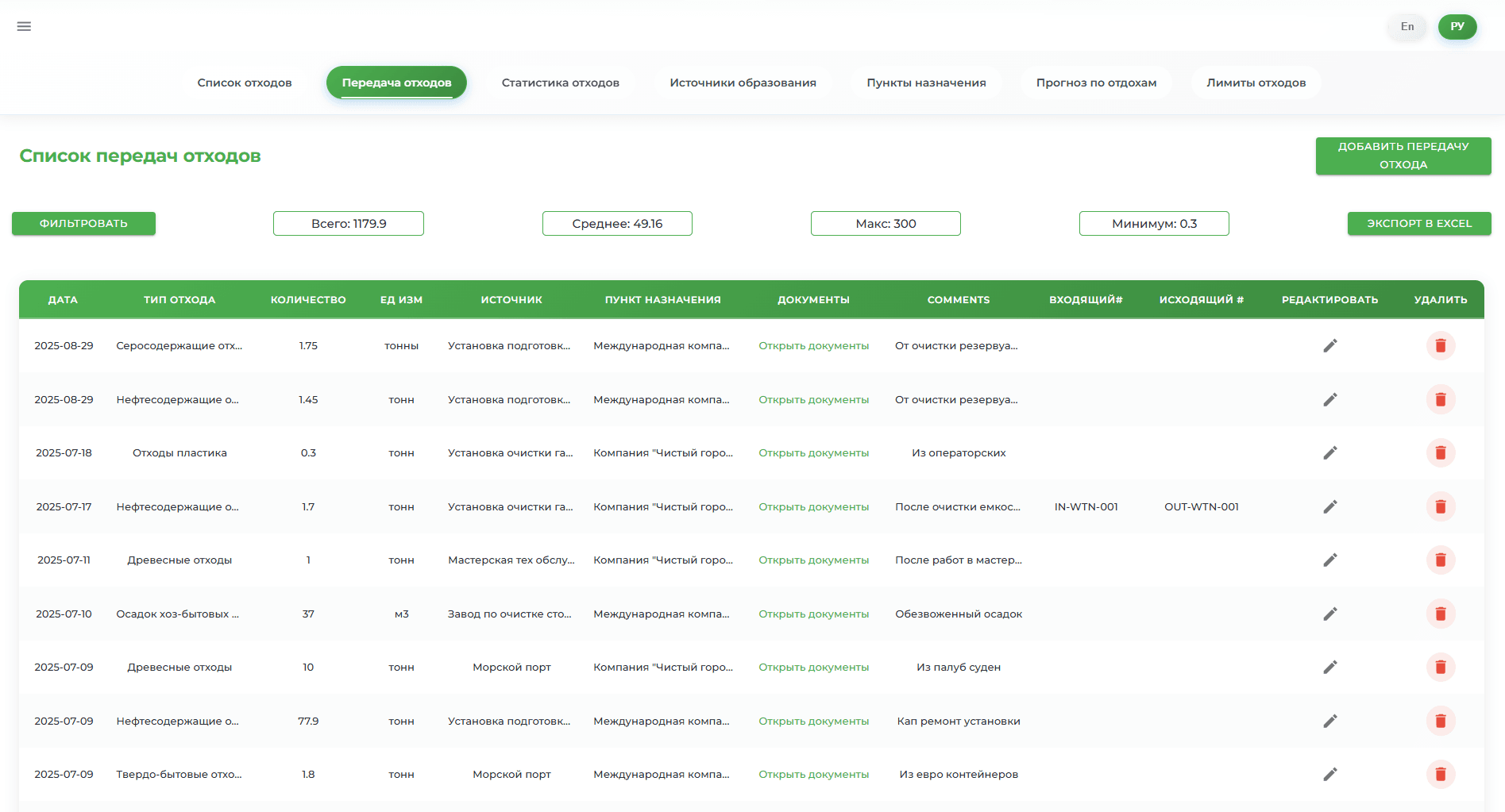Switch to the Список отходов tab
Screen dimensions: 1505x812
tap(245, 83)
